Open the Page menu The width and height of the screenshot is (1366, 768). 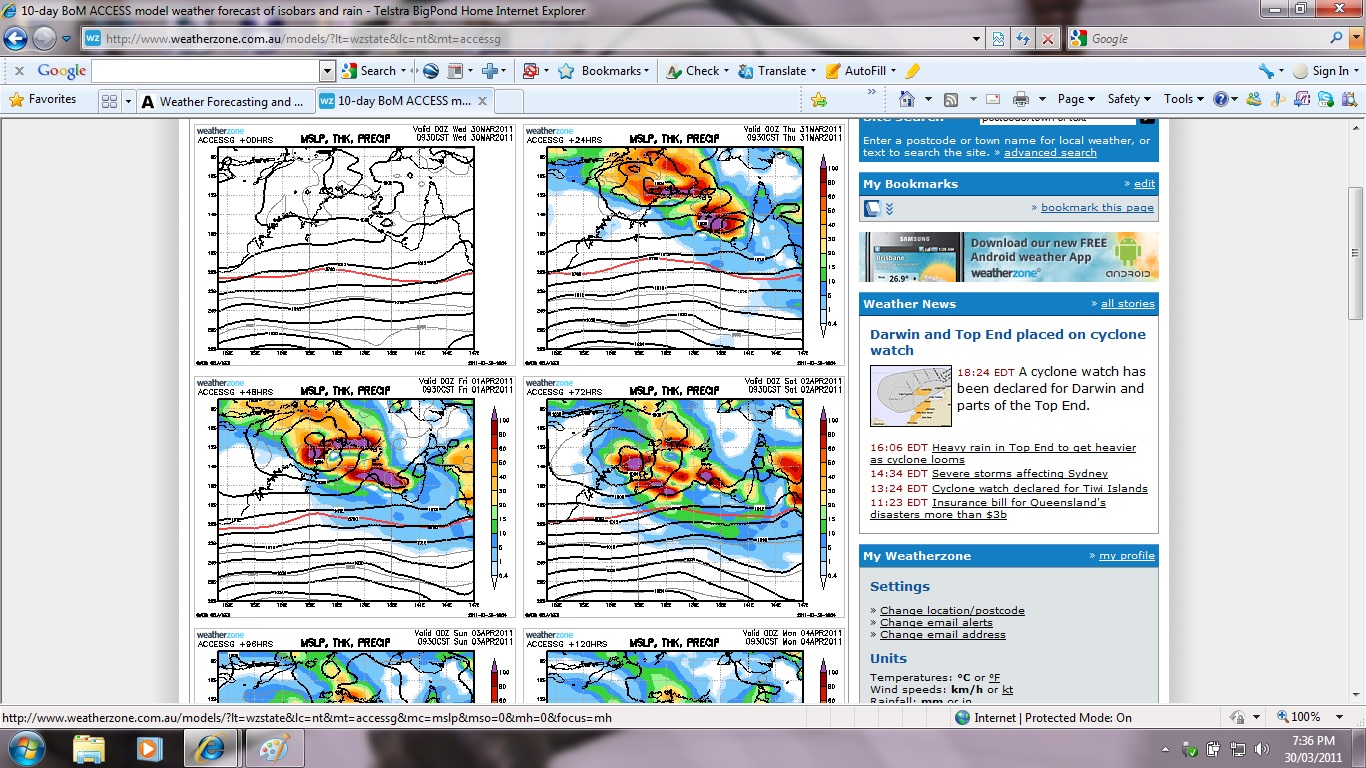pyautogui.click(x=1076, y=99)
